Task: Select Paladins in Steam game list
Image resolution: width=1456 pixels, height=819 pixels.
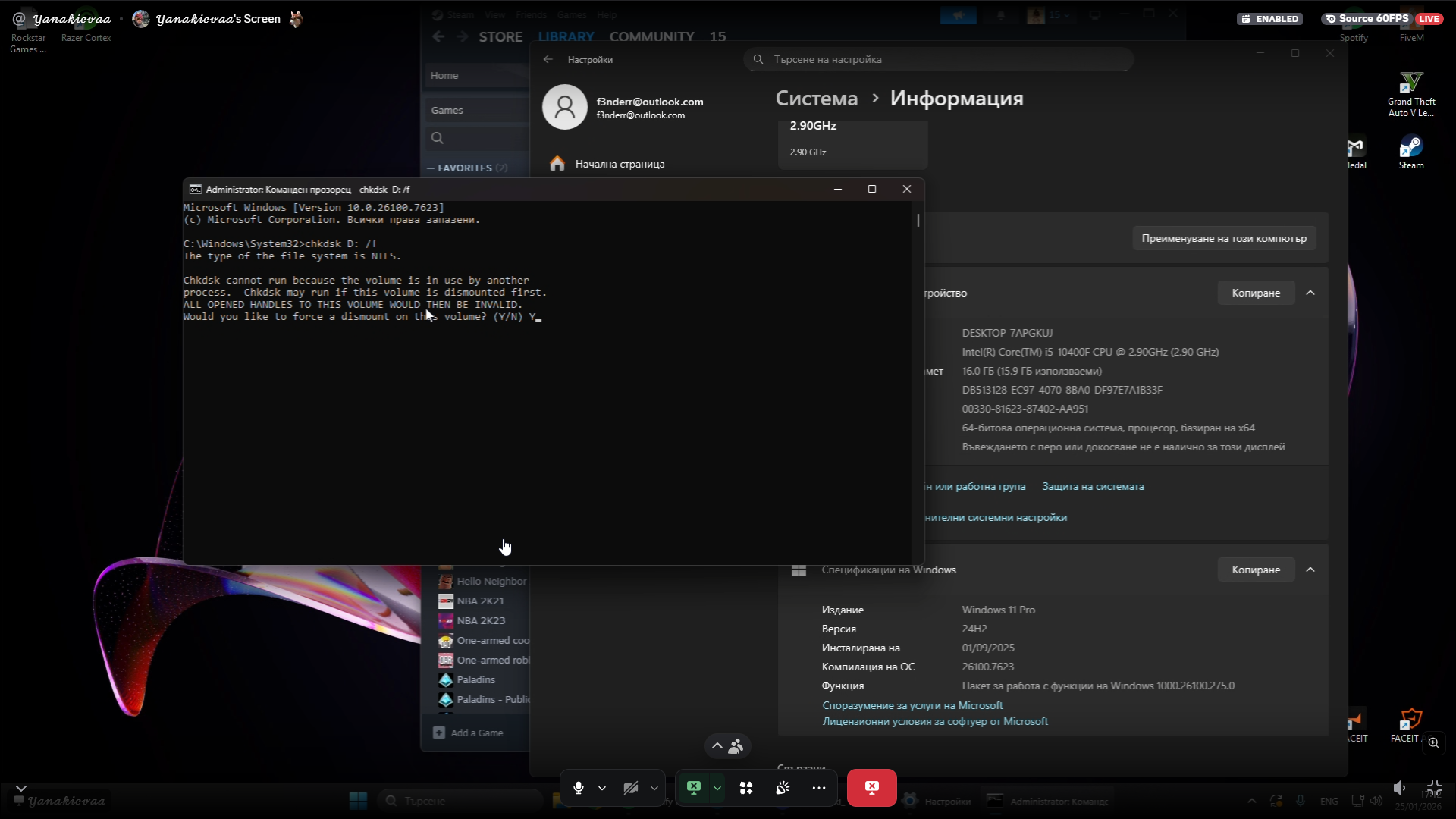Action: tap(467, 680)
